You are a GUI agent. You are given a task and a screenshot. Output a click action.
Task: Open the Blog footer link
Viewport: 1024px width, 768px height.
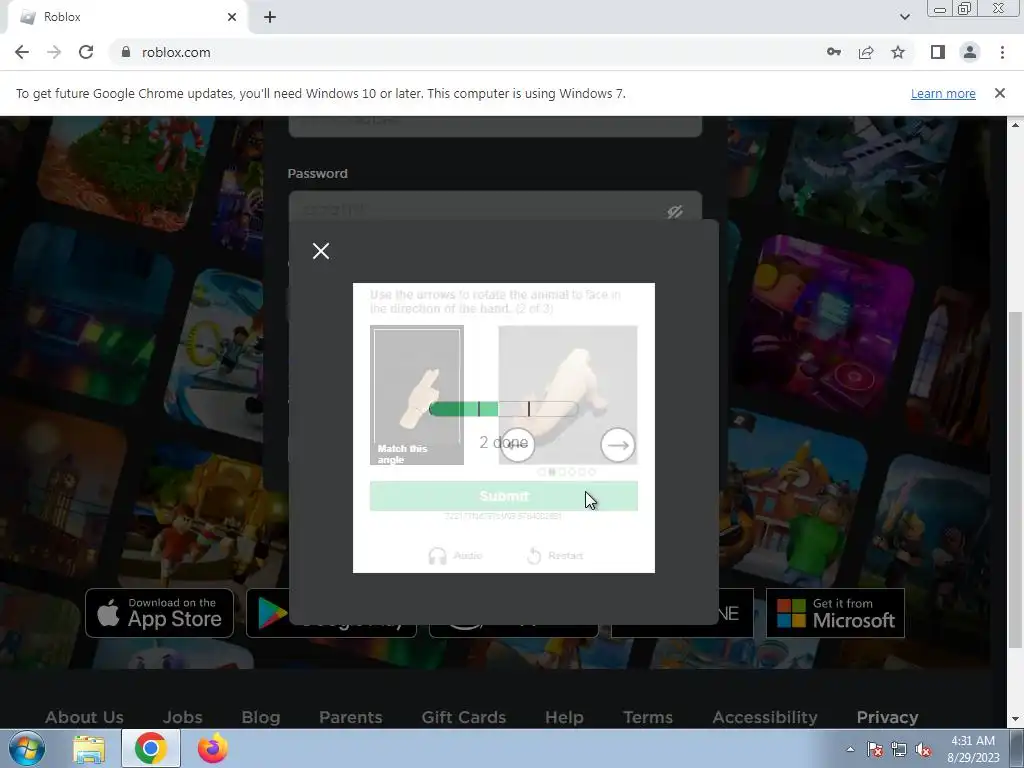[261, 717]
